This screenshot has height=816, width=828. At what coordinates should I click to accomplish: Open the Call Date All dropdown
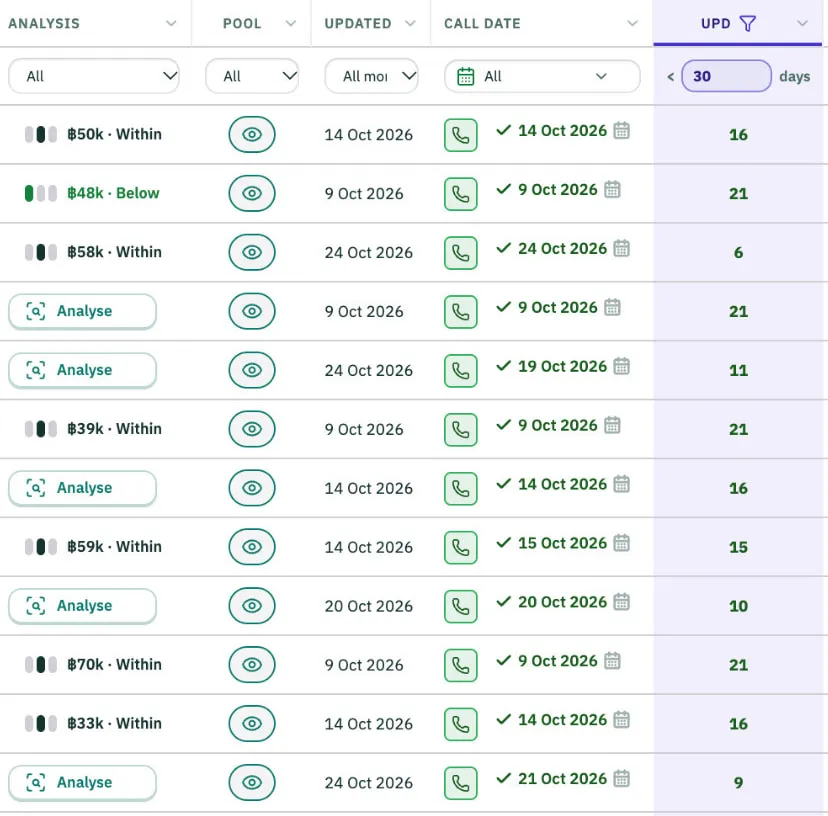tap(542, 76)
